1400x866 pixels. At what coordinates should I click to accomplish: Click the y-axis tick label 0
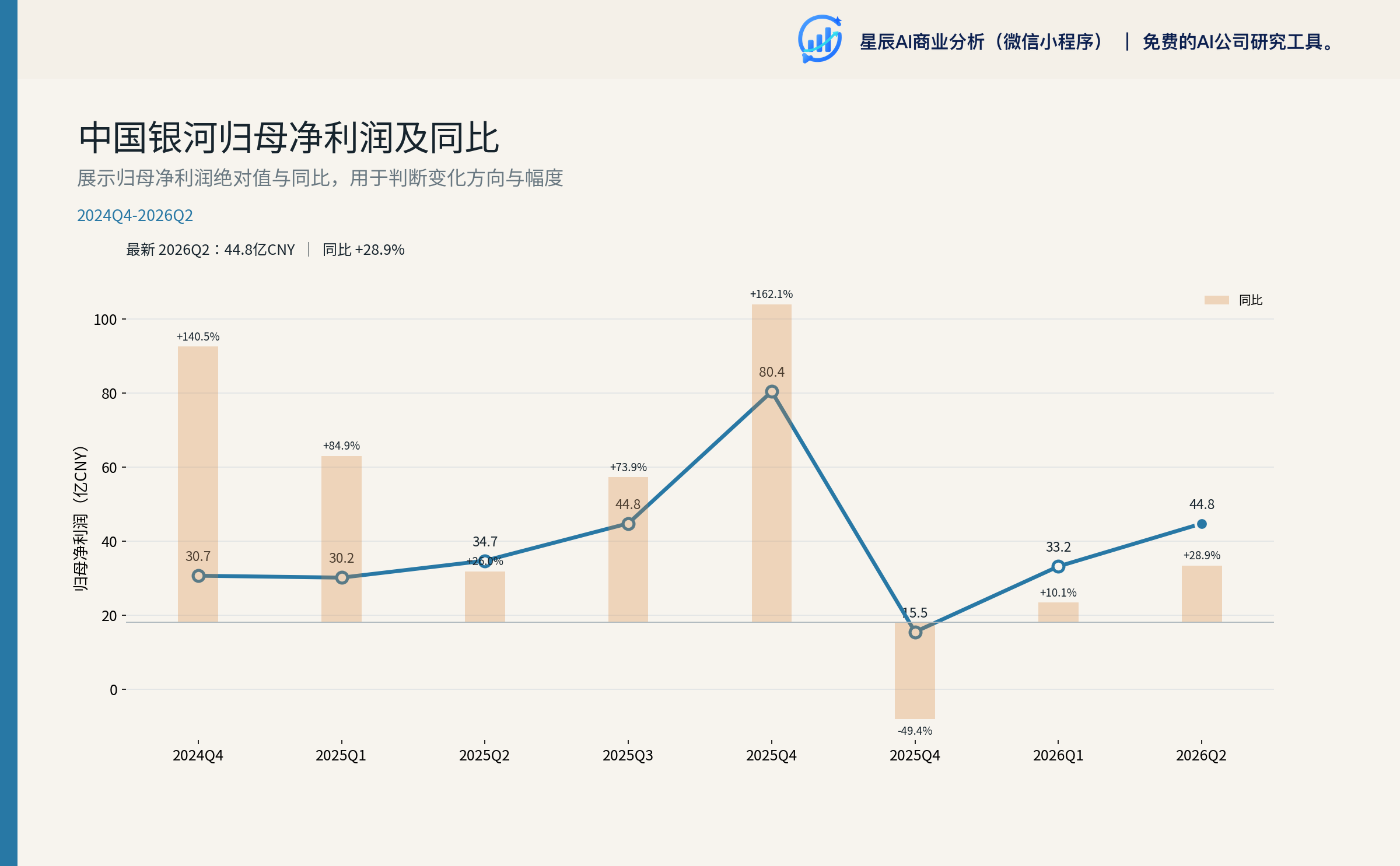click(113, 690)
